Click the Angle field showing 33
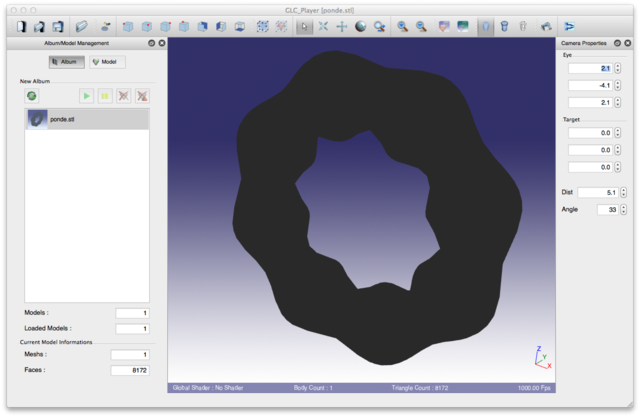The width and height of the screenshot is (640, 417). click(608, 210)
